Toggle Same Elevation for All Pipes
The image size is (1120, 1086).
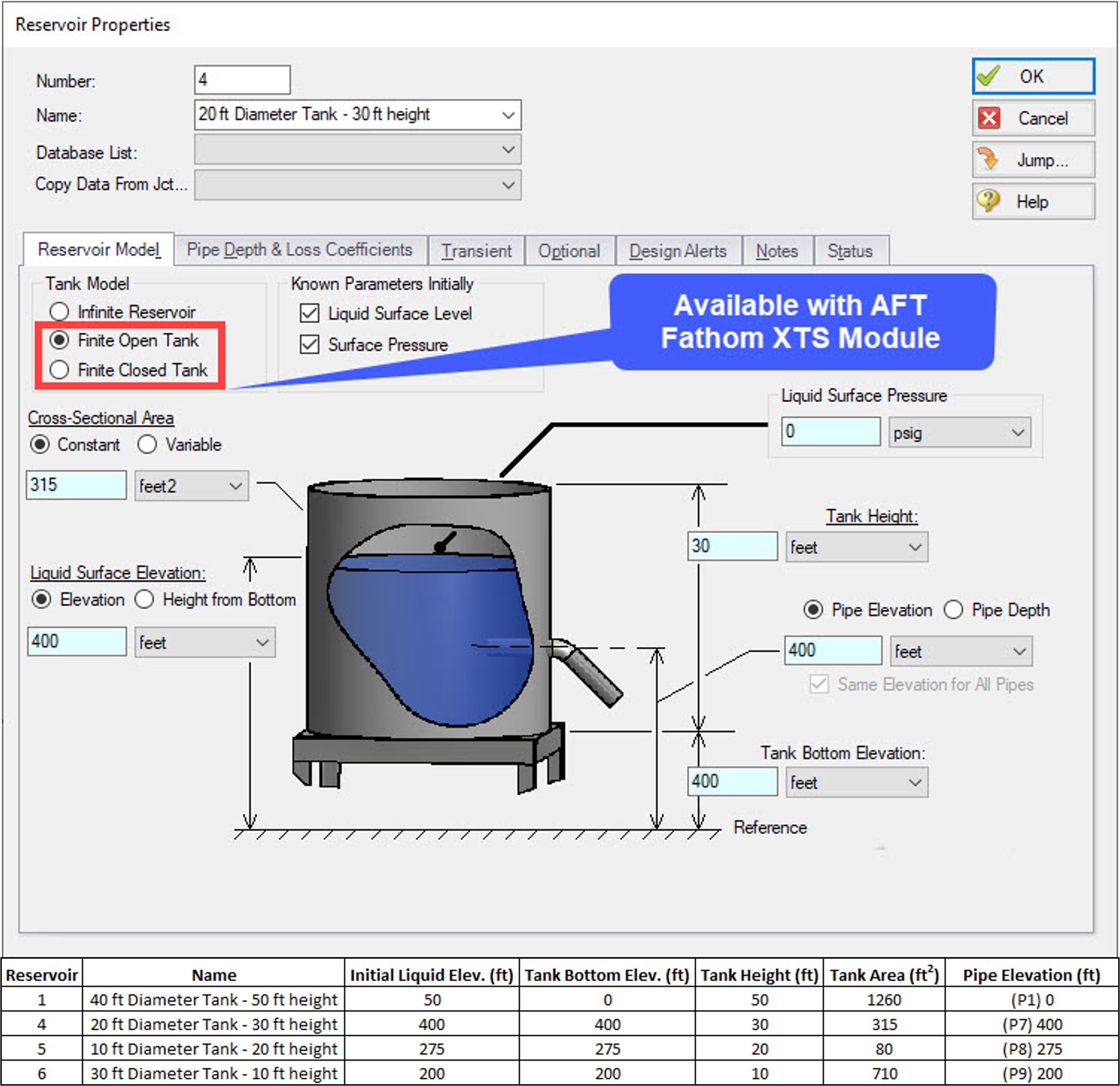(x=819, y=684)
